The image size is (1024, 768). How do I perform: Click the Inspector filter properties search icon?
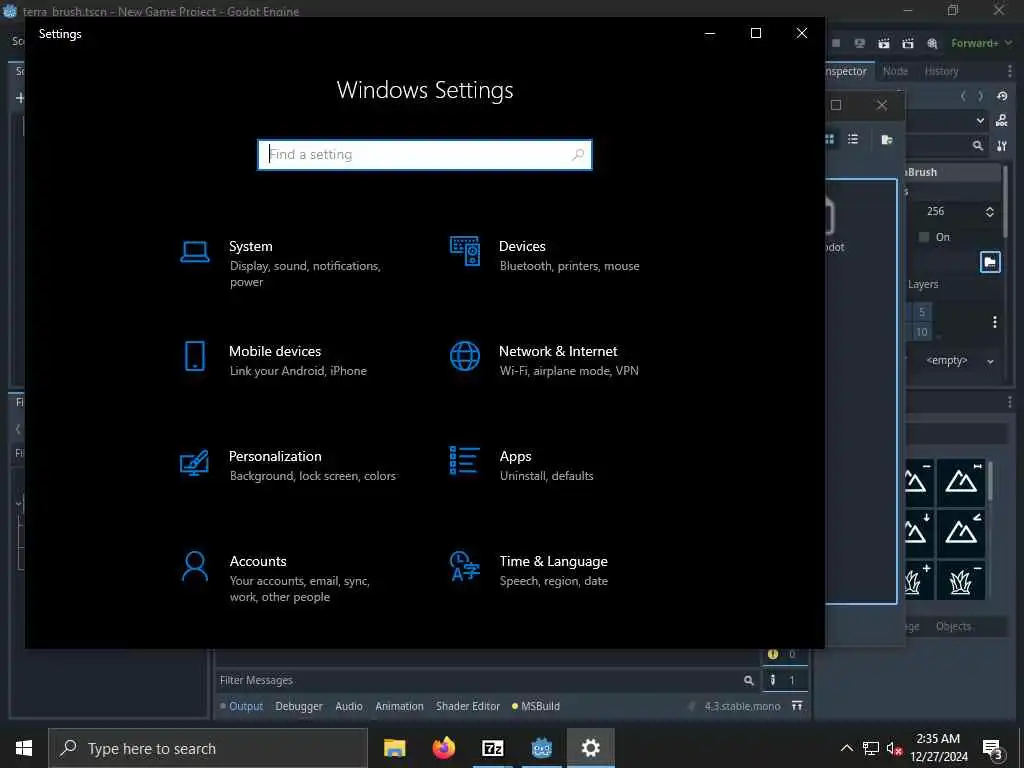(977, 146)
